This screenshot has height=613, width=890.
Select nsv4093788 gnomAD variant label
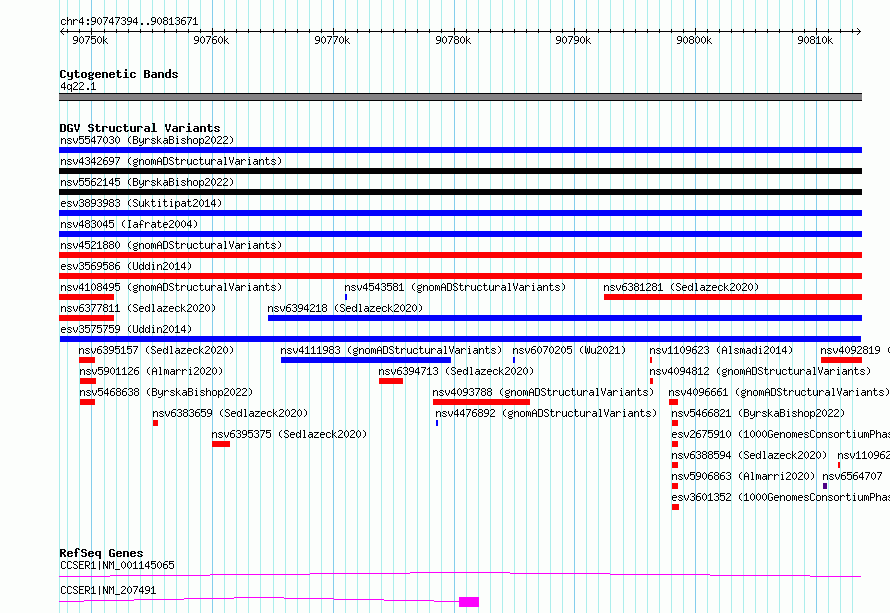click(543, 392)
